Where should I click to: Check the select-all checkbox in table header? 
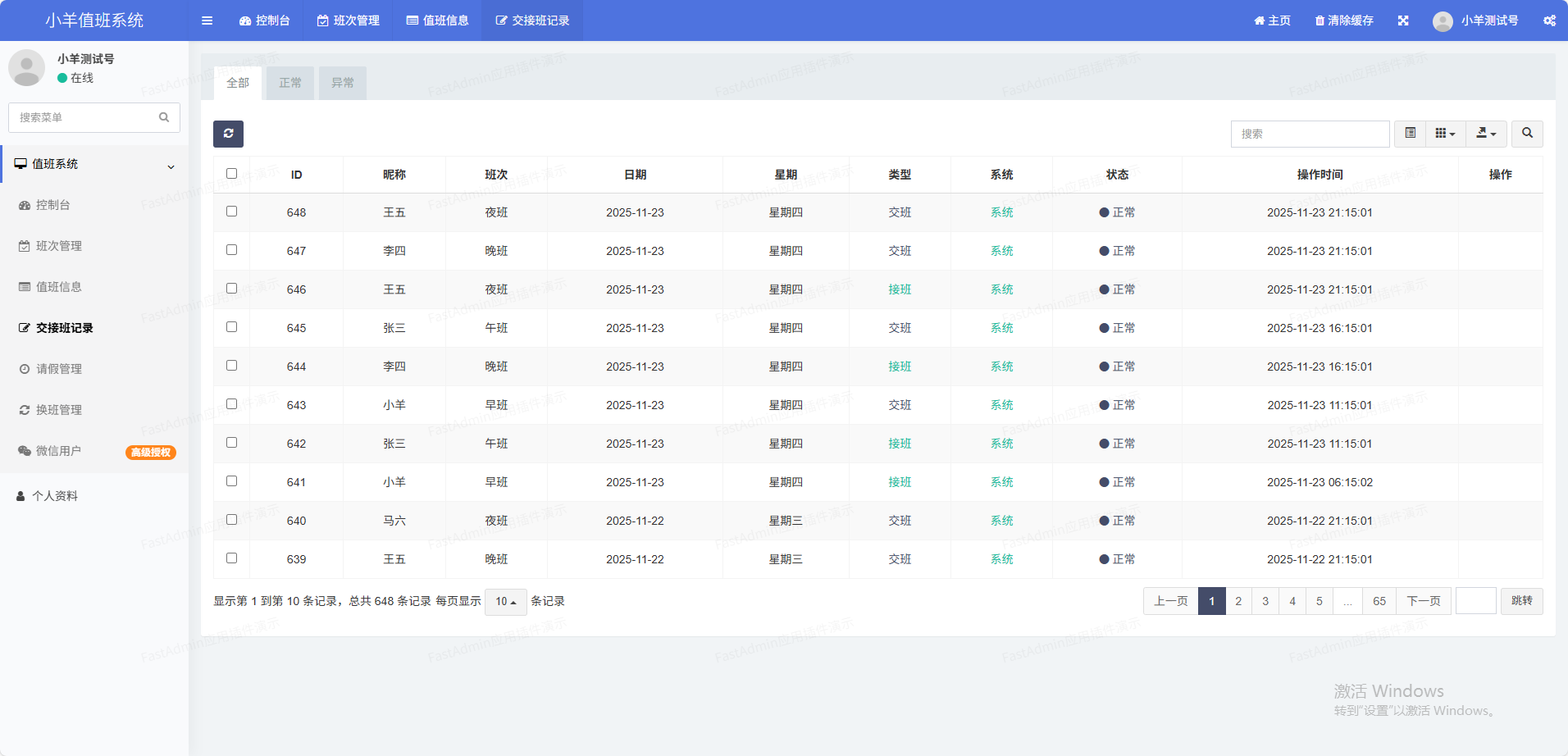coord(231,174)
